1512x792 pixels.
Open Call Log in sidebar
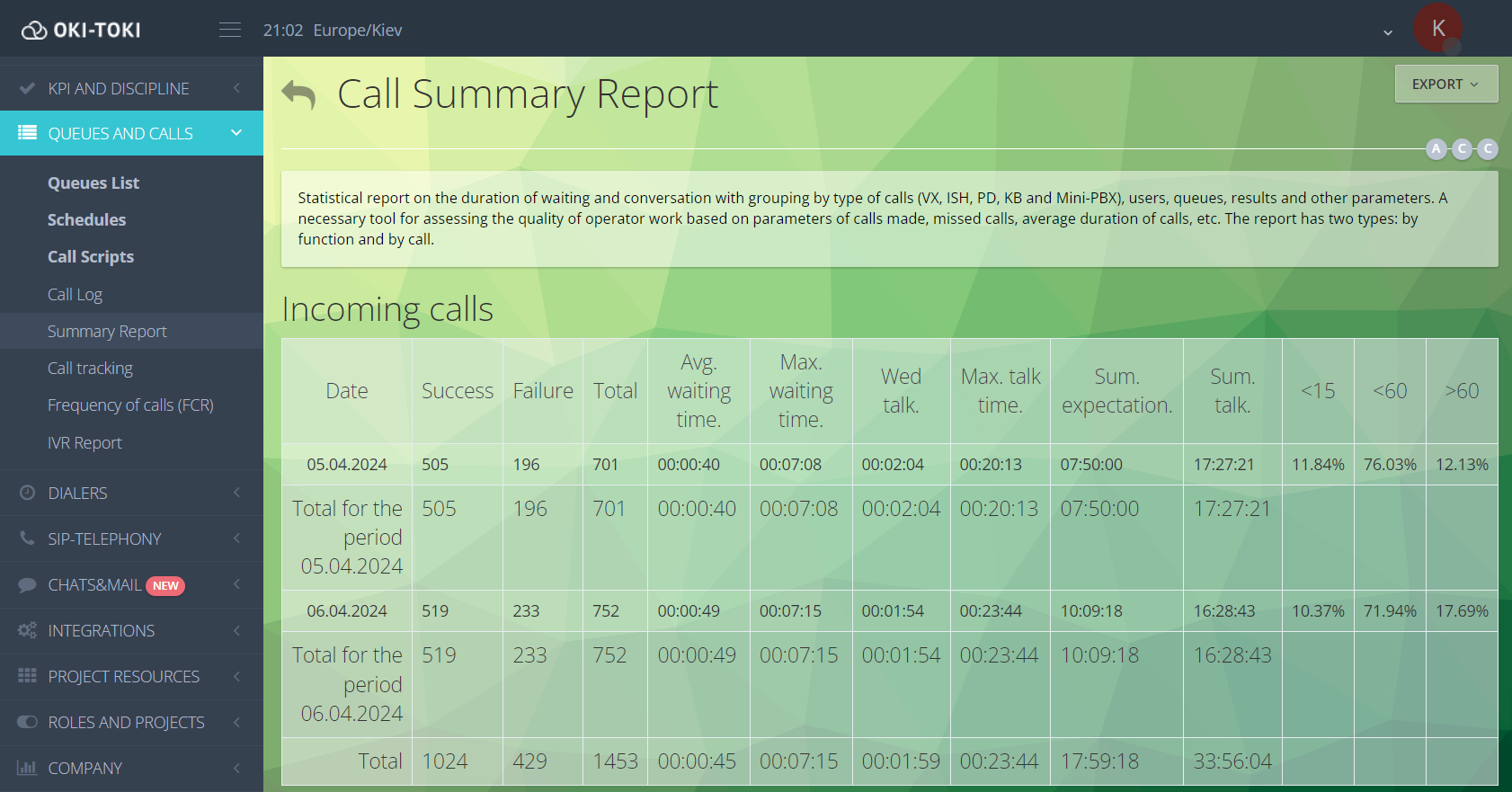click(75, 295)
